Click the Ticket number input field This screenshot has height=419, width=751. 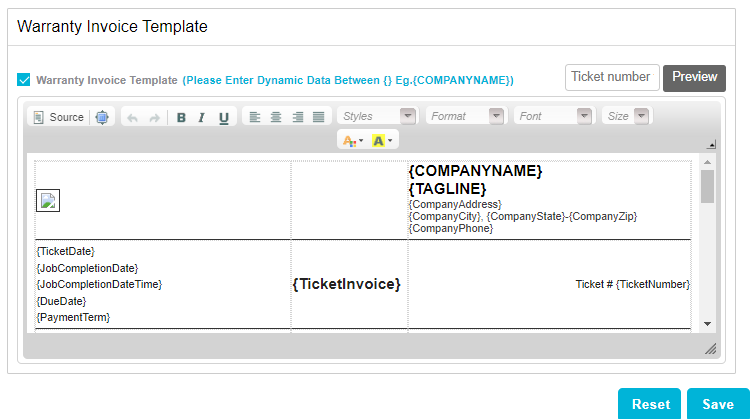pos(612,77)
